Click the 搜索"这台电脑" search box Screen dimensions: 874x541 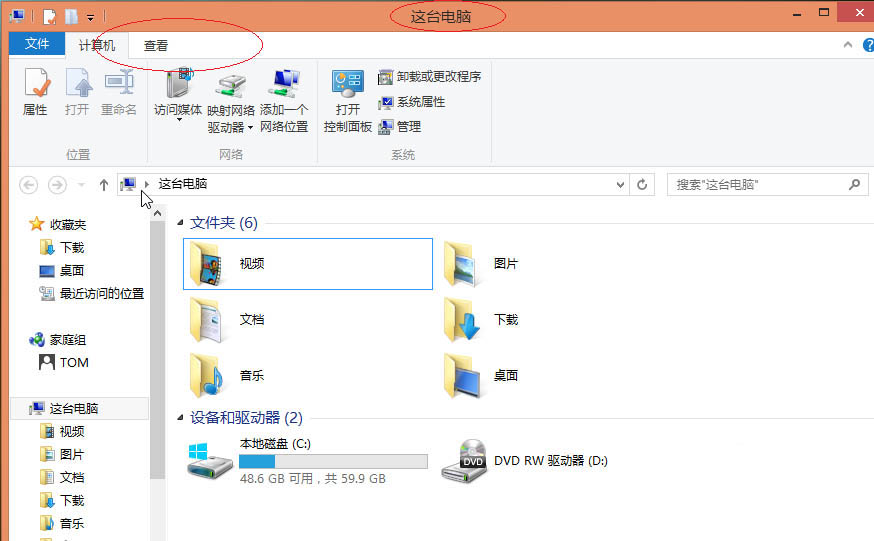tap(760, 185)
